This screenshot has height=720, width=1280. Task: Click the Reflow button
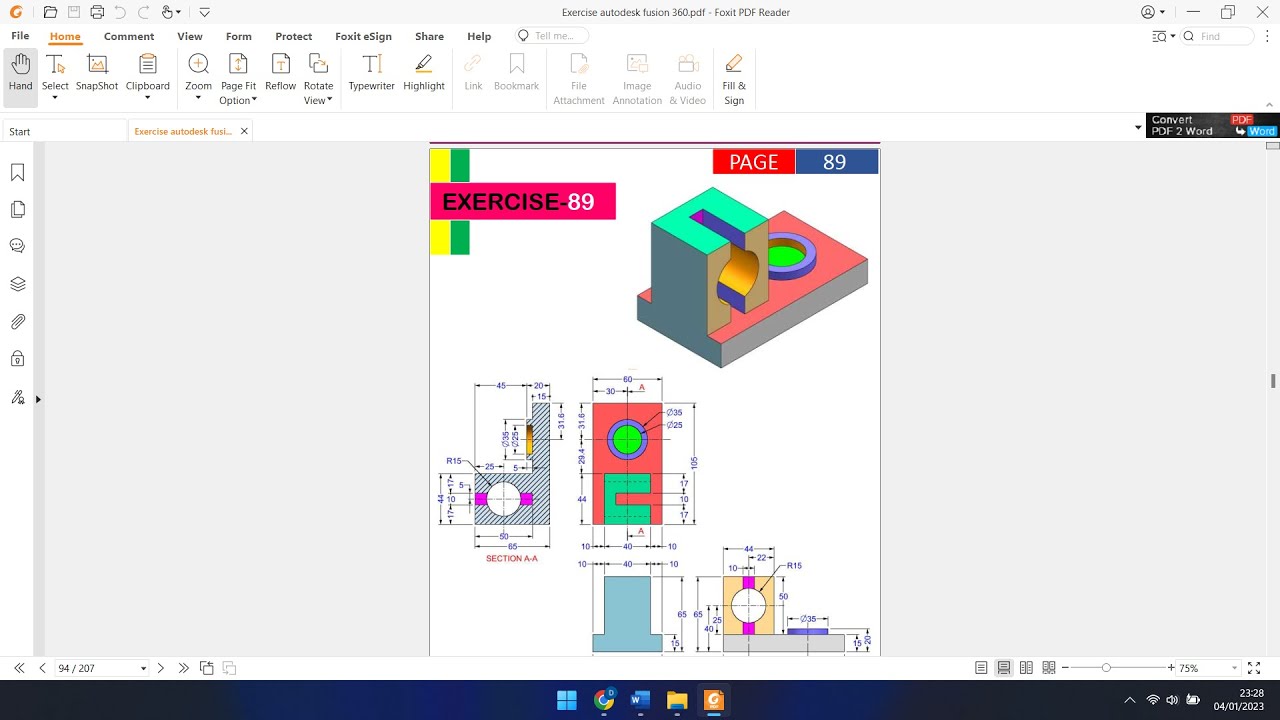click(x=280, y=73)
